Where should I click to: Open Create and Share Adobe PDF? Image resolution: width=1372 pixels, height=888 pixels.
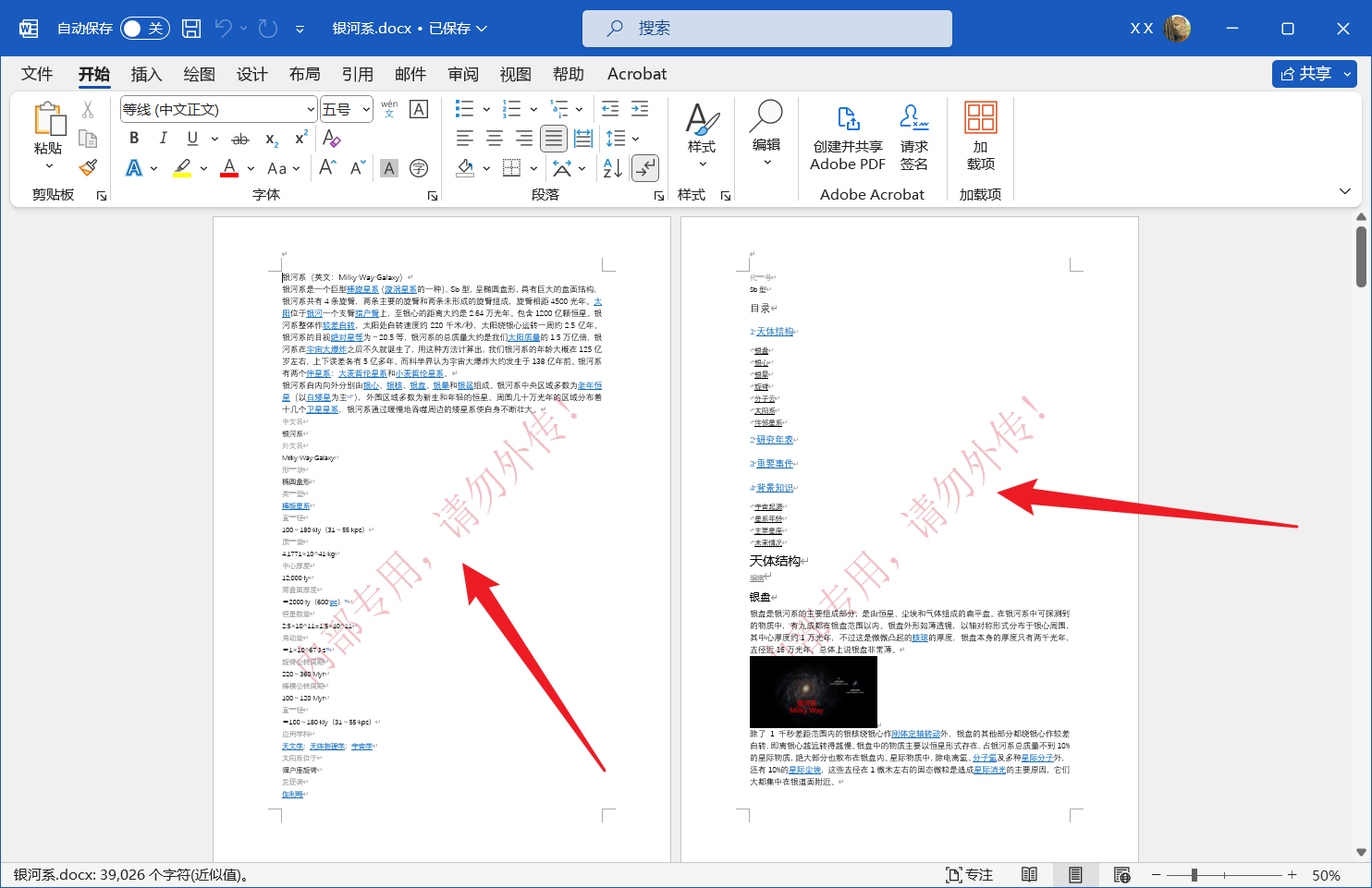click(847, 139)
